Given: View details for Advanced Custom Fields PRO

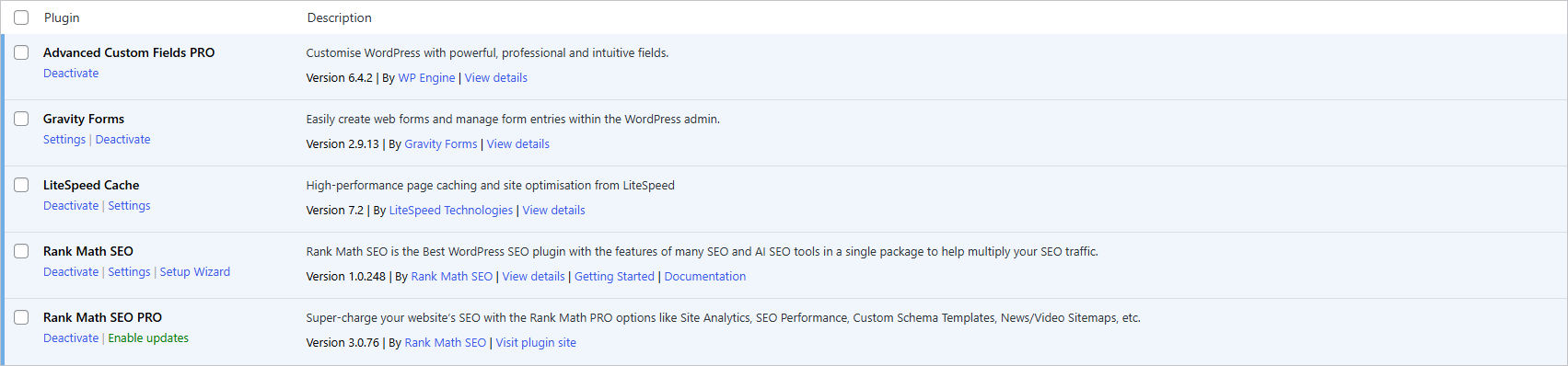Looking at the screenshot, I should 496,78.
